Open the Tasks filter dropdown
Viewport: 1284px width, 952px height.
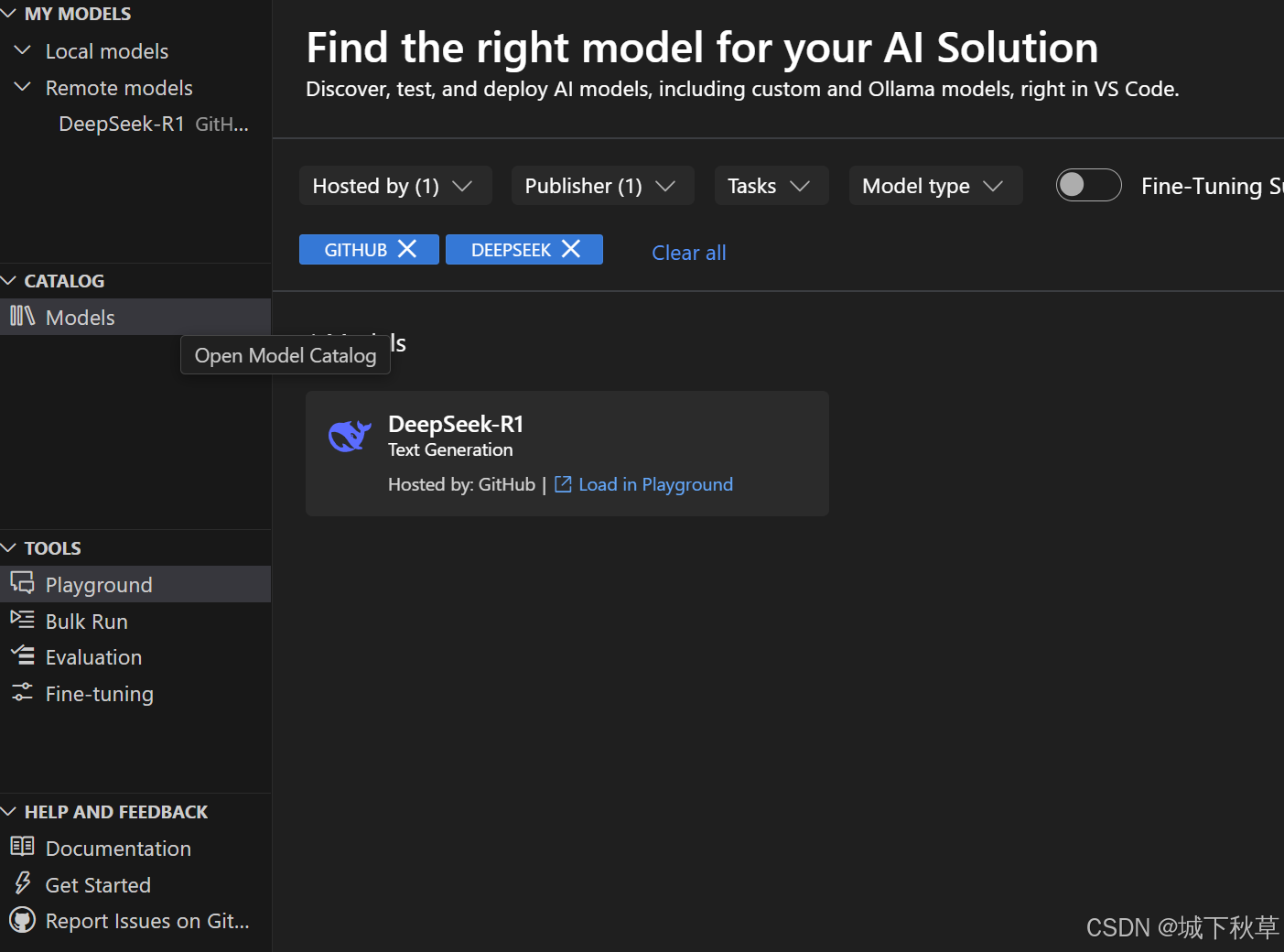click(x=771, y=186)
